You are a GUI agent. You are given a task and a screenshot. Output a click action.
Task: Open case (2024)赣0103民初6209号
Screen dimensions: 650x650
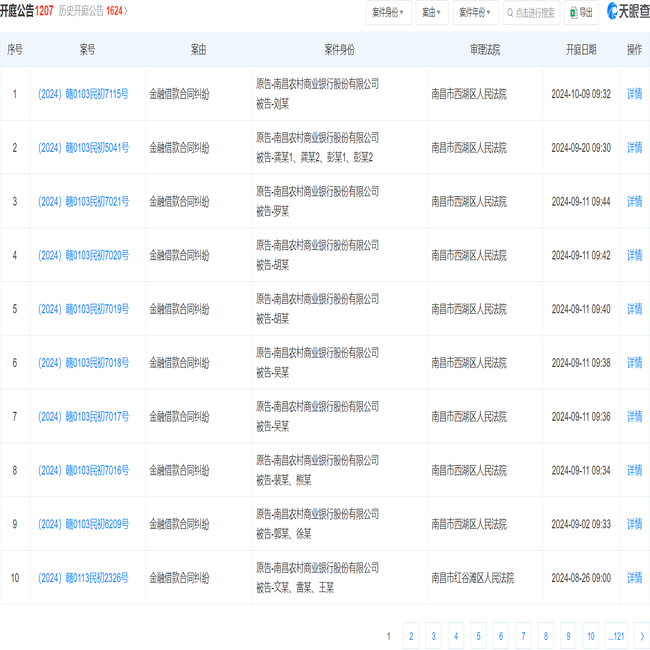[83, 524]
